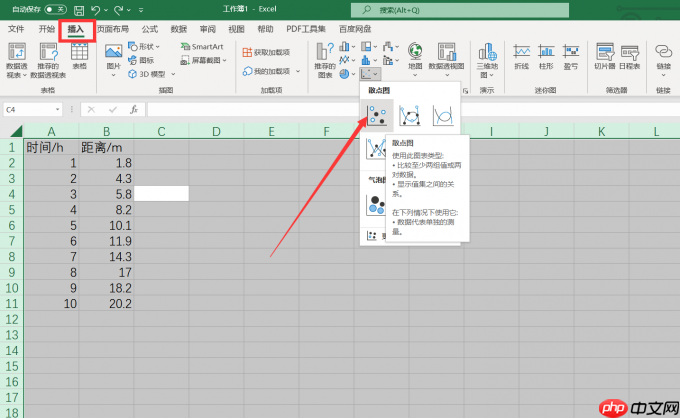Viewport: 680px width, 418px height.
Task: Click into the formula bar
Action: (412, 110)
